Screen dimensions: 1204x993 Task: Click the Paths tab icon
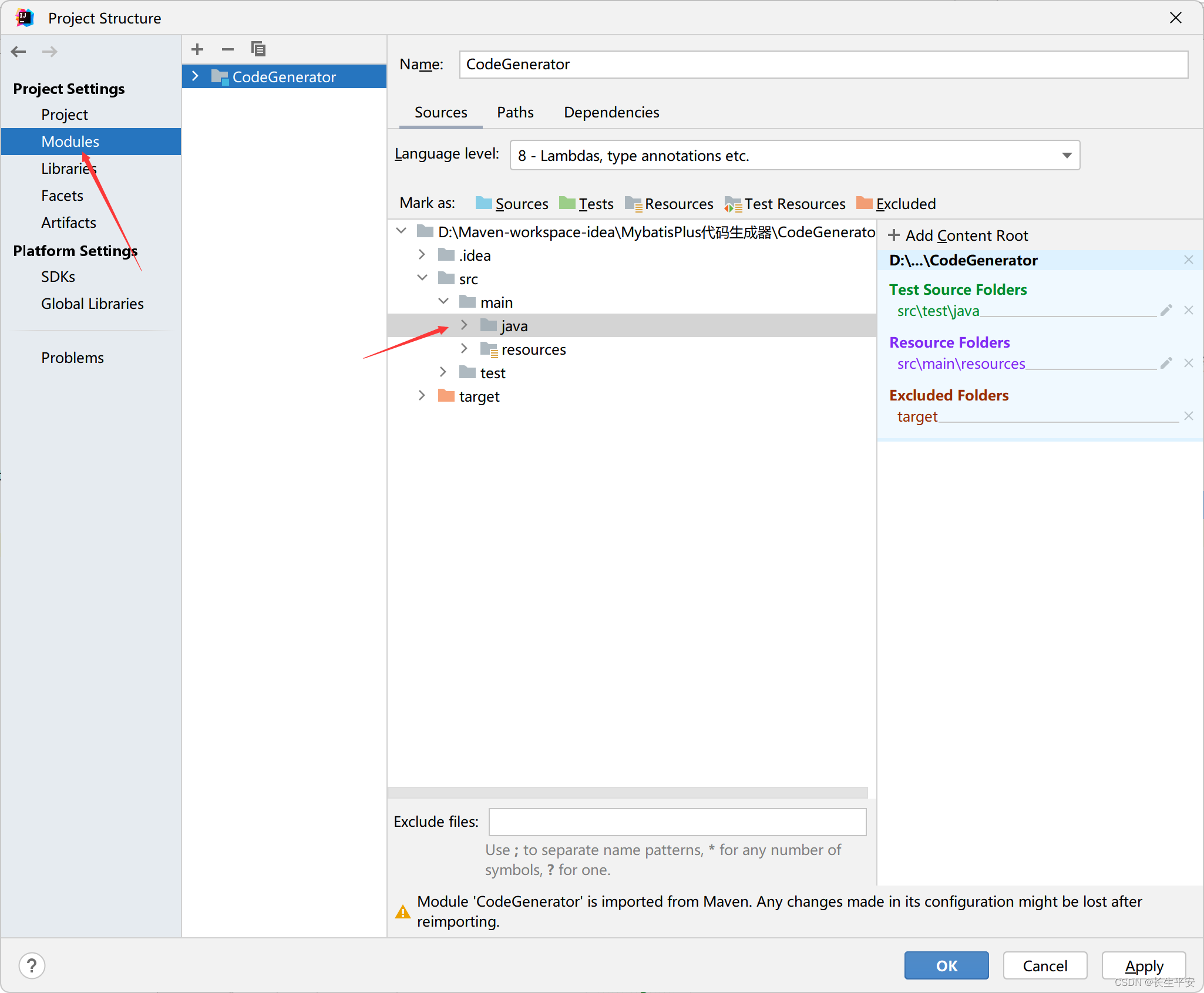pos(516,112)
